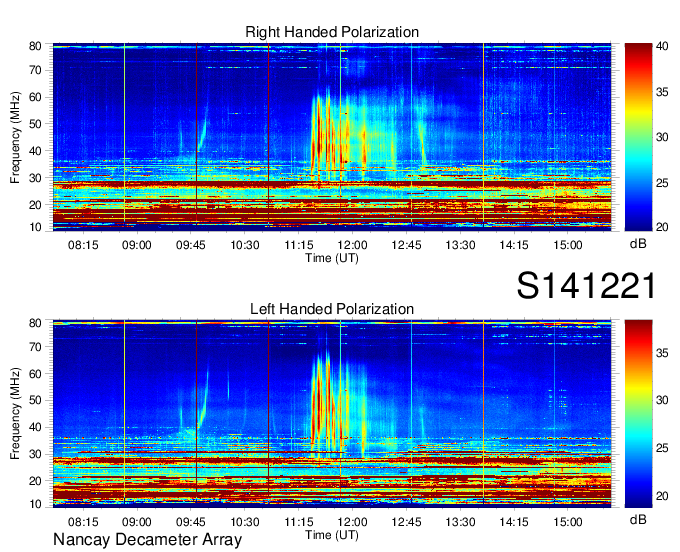Click the Left Handed Polarization title
Image resolution: width=680 pixels, height=552 pixels.
[x=332, y=309]
